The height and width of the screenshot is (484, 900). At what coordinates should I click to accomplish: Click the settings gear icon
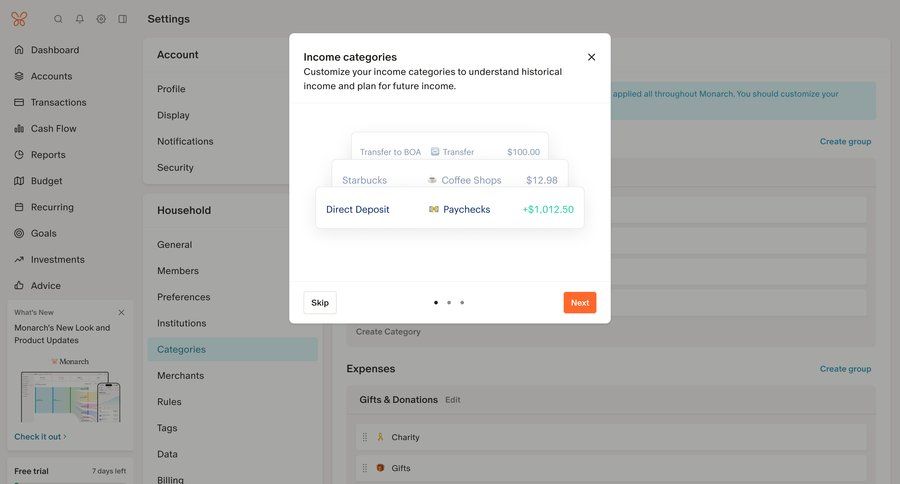101,19
